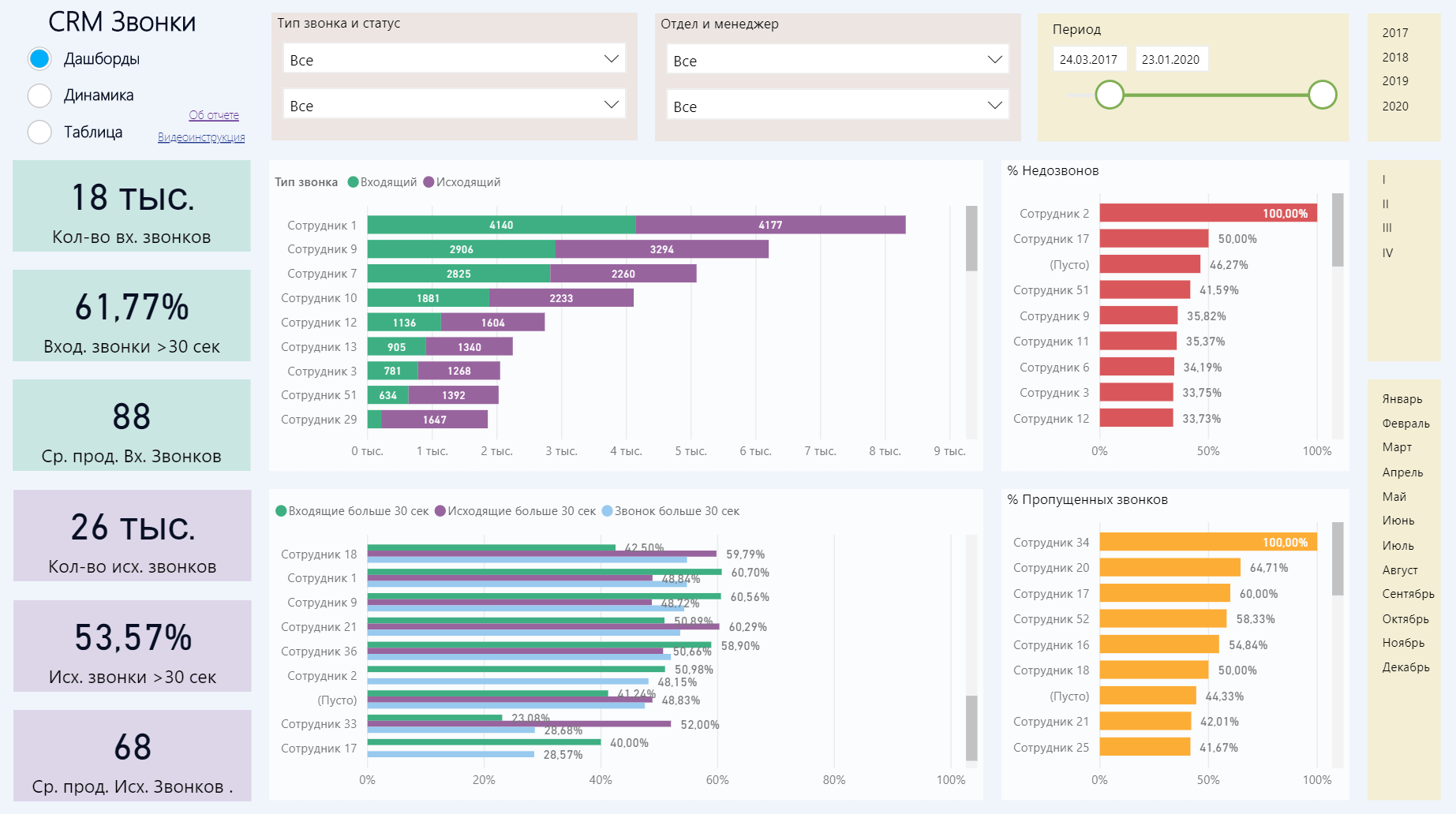Viewport: 1456px width, 814px height.
Task: Expand the first Тип звонка и статус dropdown
Action: 454,60
